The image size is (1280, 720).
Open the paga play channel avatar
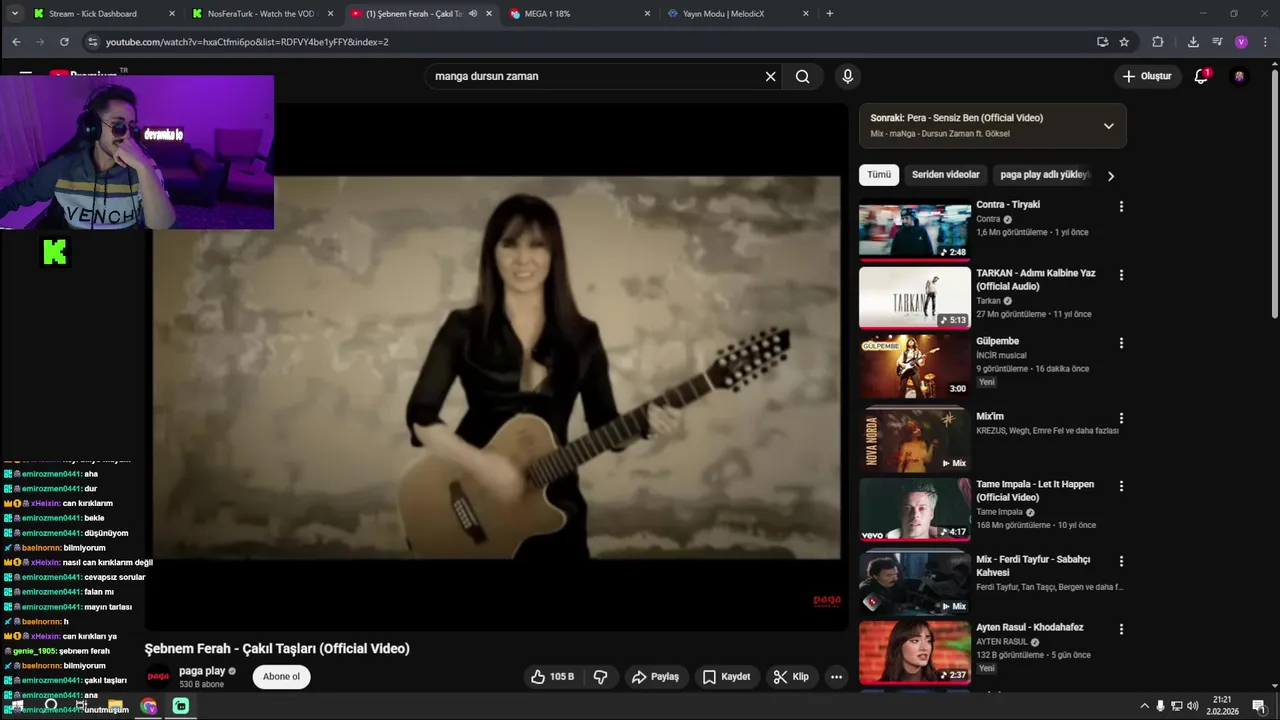coord(159,677)
